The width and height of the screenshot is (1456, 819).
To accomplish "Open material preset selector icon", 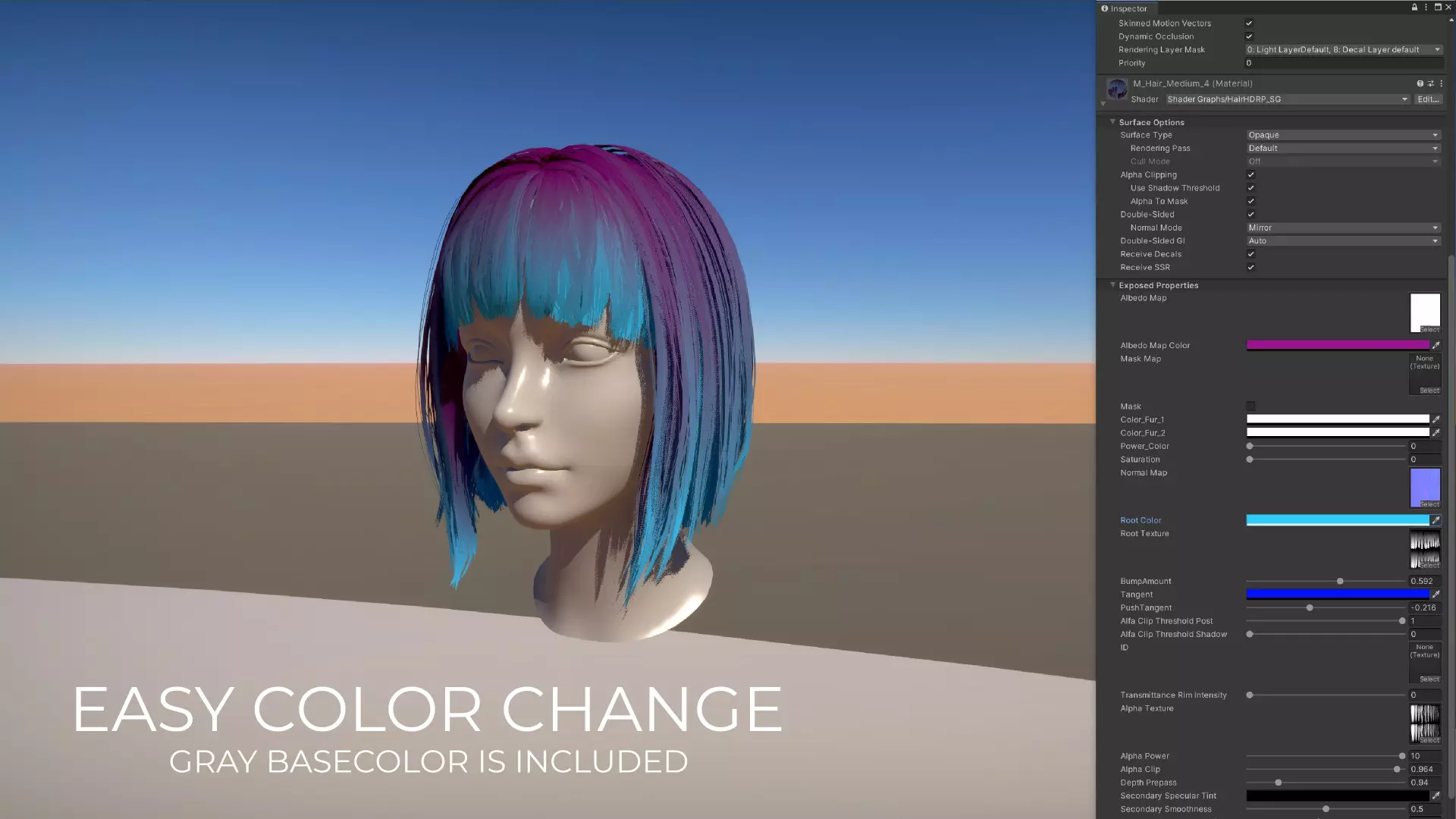I will click(x=1431, y=83).
